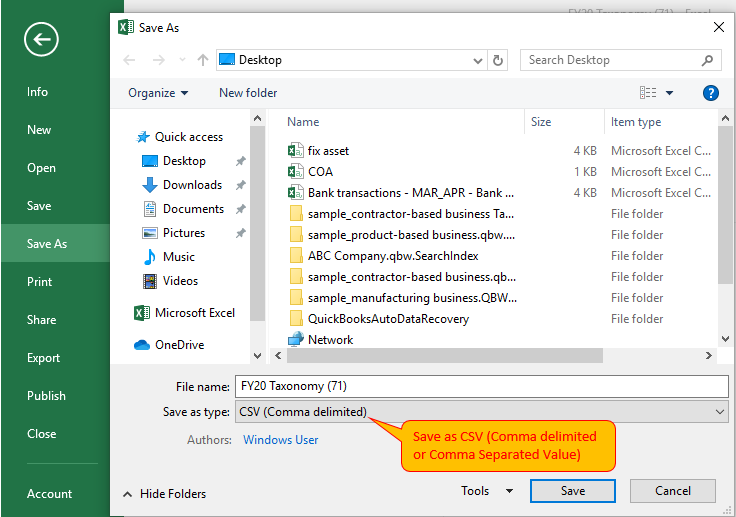Viewport: 736px width, 517px height.
Task: Create a New folder
Action: point(248,93)
